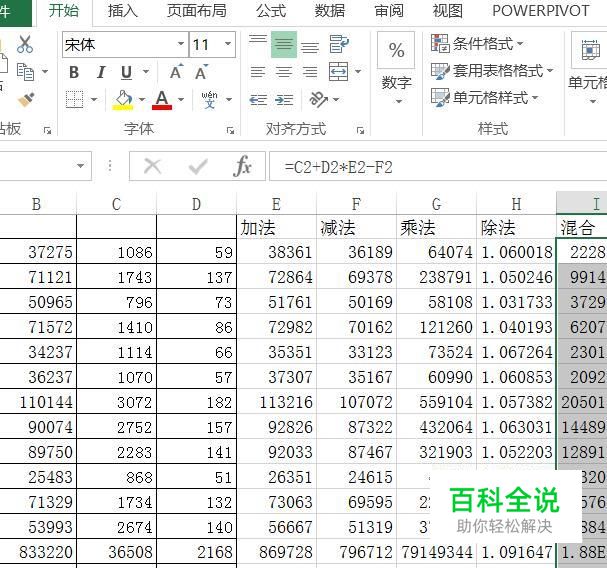Open the font name dropdown
Screen dimensions: 607x568
(x=181, y=44)
